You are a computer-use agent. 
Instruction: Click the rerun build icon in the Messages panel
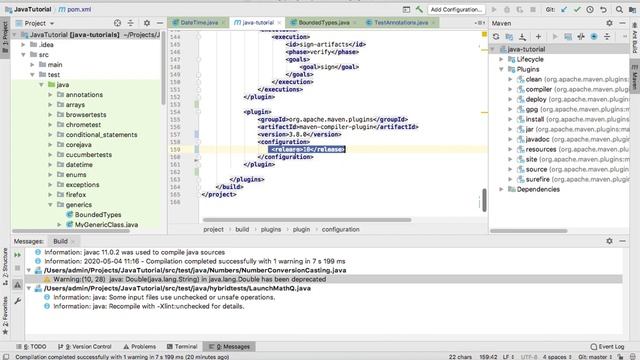pos(18,255)
